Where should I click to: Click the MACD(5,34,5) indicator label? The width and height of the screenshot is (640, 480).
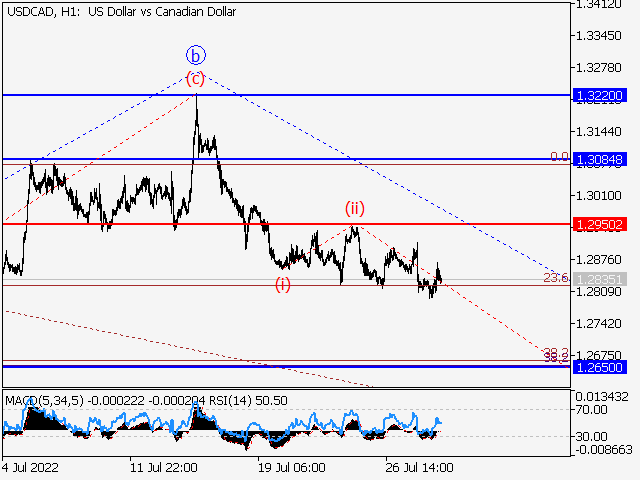click(x=44, y=400)
